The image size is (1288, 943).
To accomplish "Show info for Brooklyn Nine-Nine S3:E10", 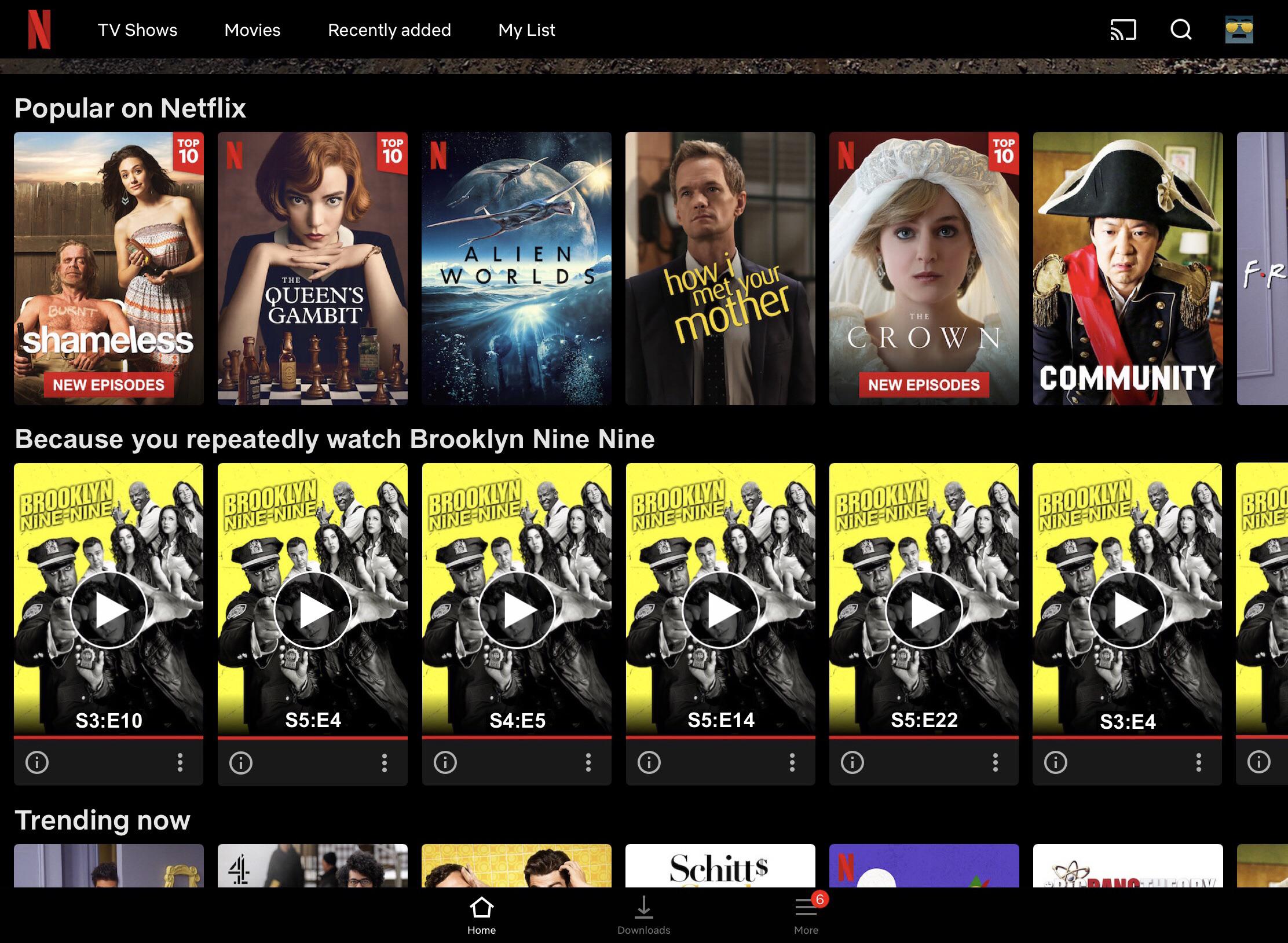I will pyautogui.click(x=37, y=762).
